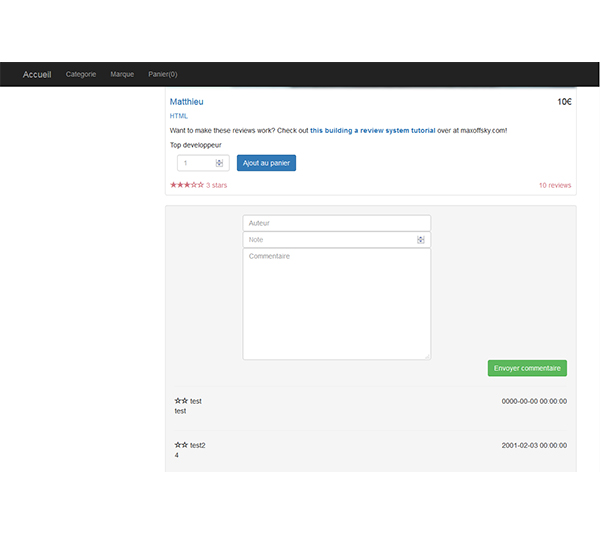The height and width of the screenshot is (533, 600).
Task: Go to Marque in the navbar
Action: pyautogui.click(x=122, y=74)
